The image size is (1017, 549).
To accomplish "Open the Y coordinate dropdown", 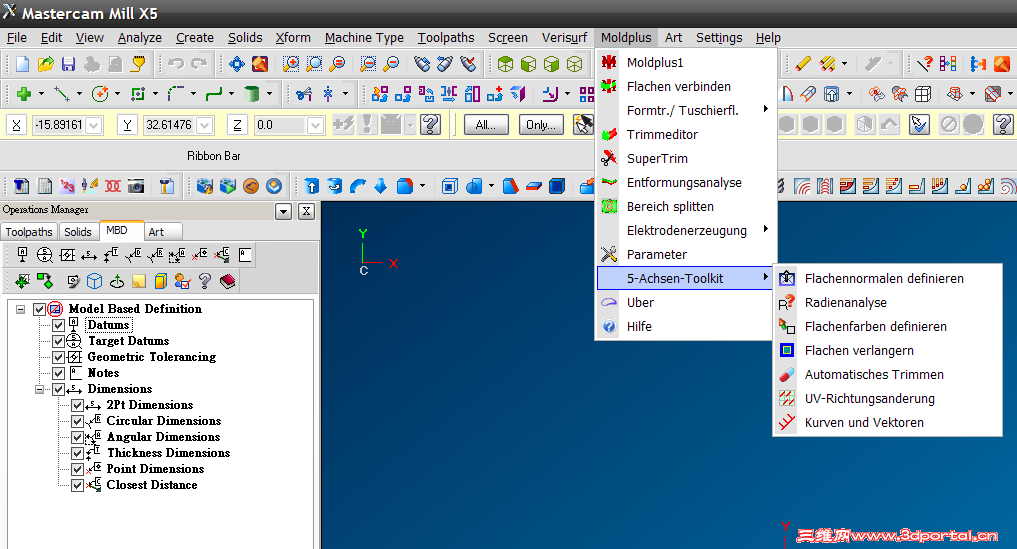I will pyautogui.click(x=205, y=125).
